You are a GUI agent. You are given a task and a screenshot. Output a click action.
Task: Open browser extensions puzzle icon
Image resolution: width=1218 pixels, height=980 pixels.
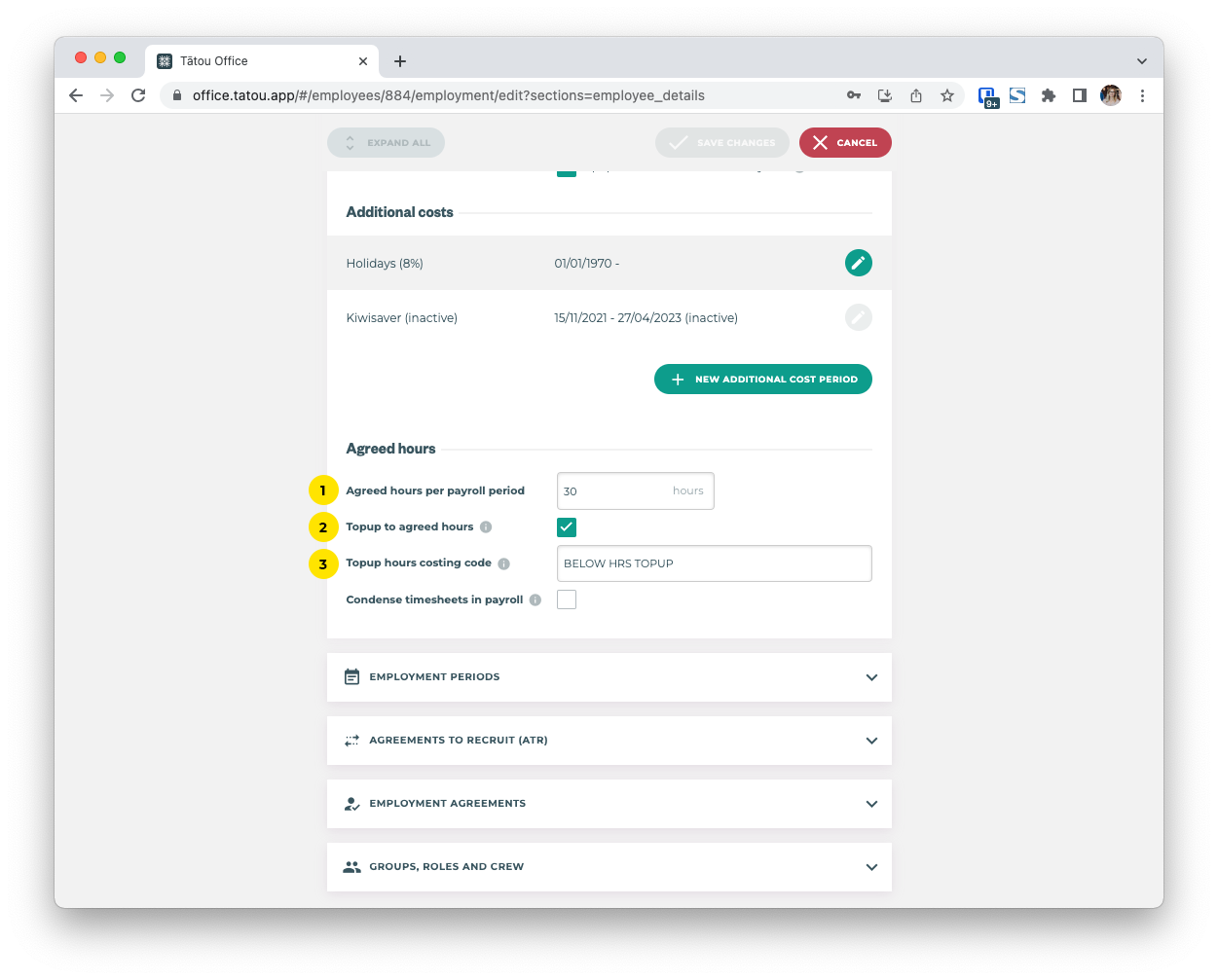click(1049, 95)
